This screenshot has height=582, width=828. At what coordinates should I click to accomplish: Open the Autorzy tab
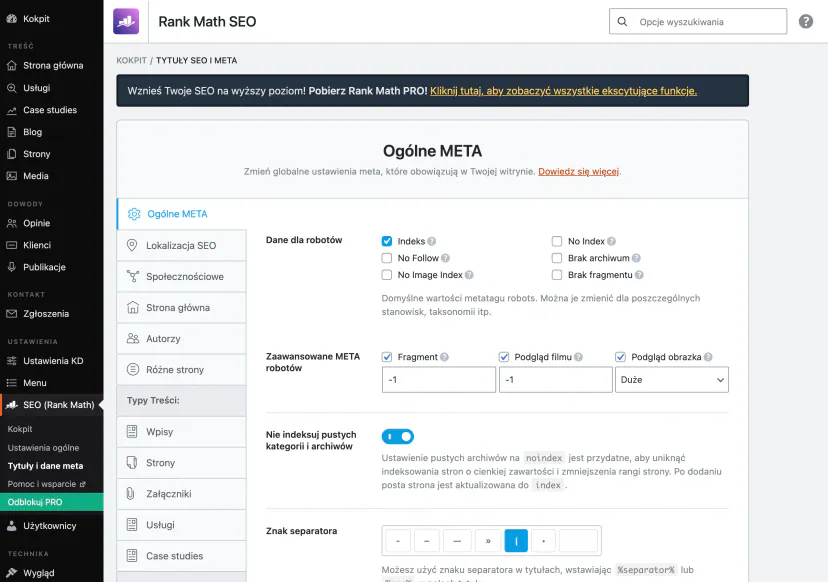(182, 339)
